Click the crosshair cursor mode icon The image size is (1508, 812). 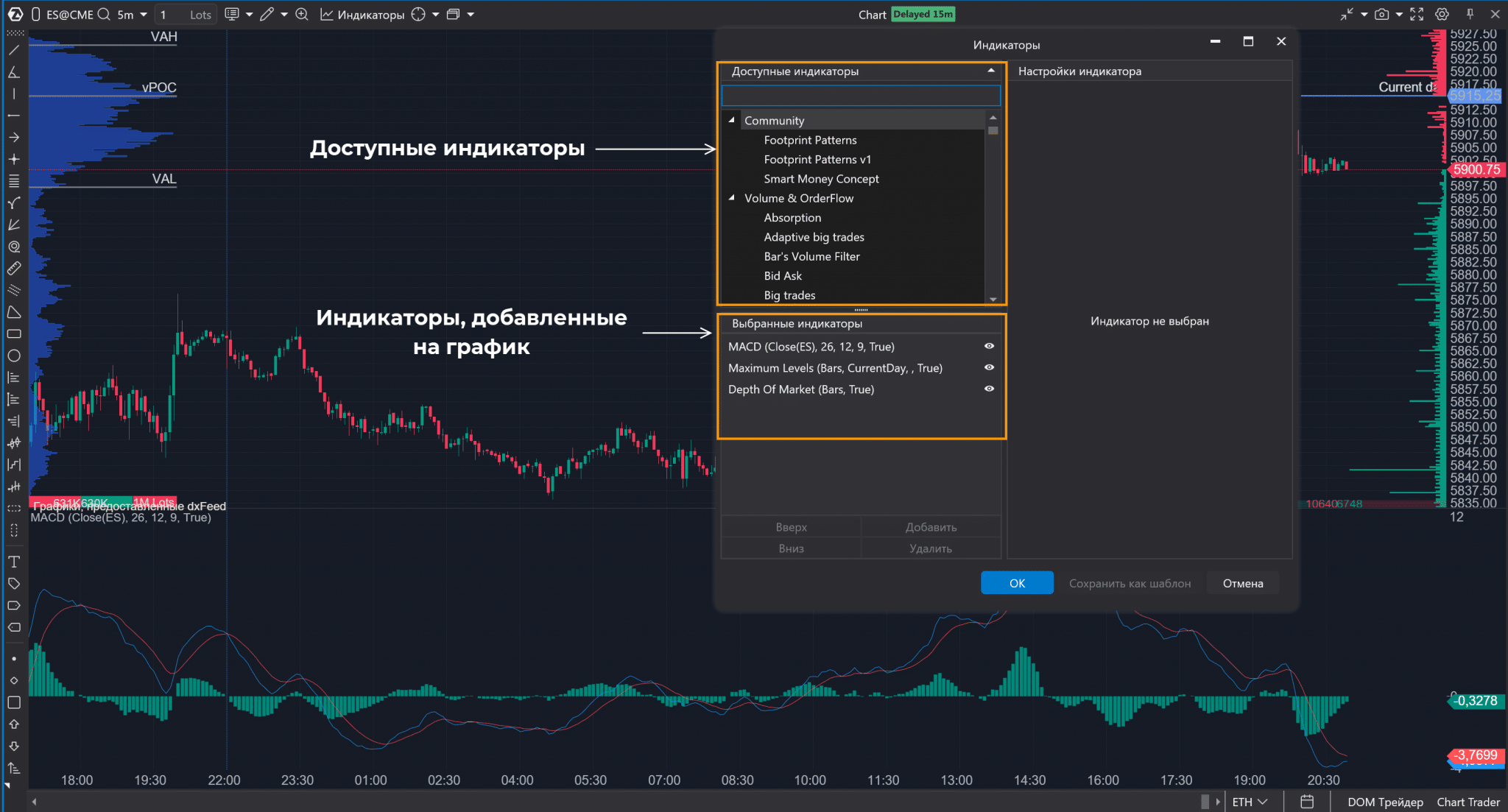418,15
